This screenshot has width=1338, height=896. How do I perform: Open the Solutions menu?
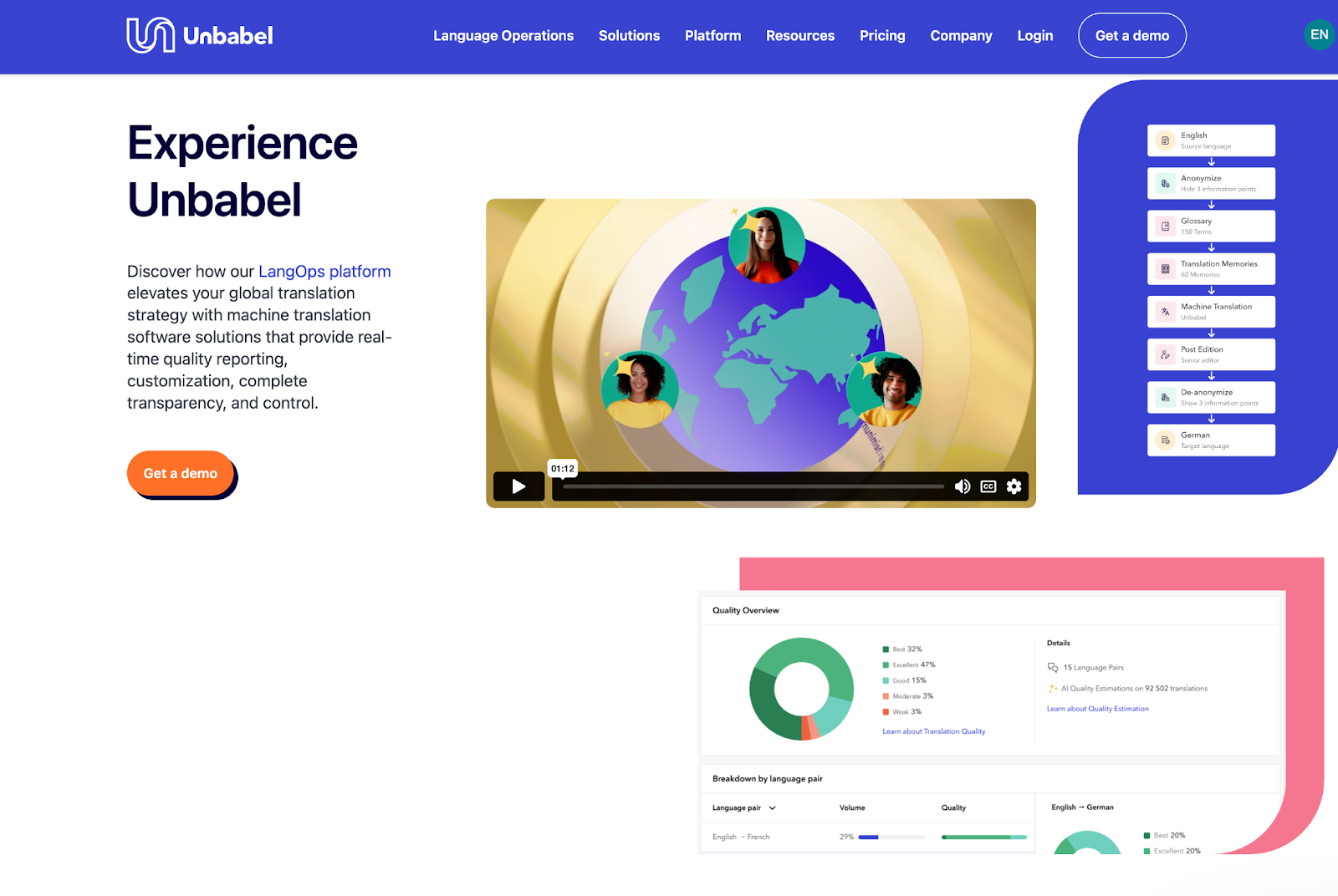[629, 36]
